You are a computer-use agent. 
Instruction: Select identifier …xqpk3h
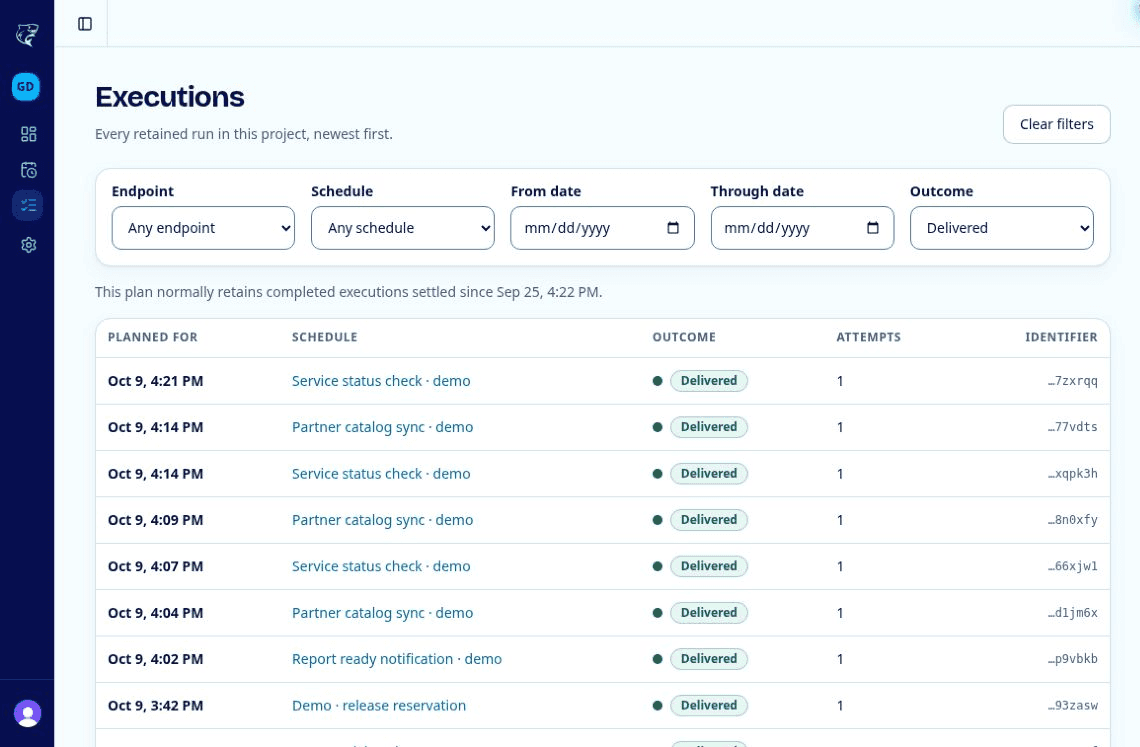[x=1072, y=474]
